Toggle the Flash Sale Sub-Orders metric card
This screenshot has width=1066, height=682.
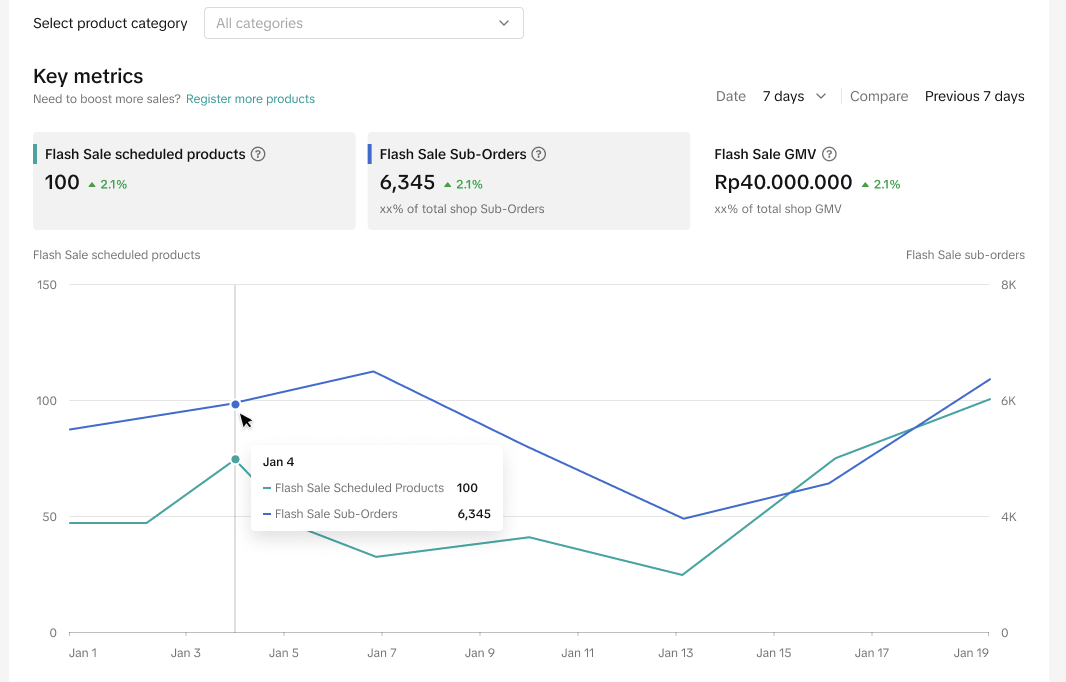pos(528,181)
